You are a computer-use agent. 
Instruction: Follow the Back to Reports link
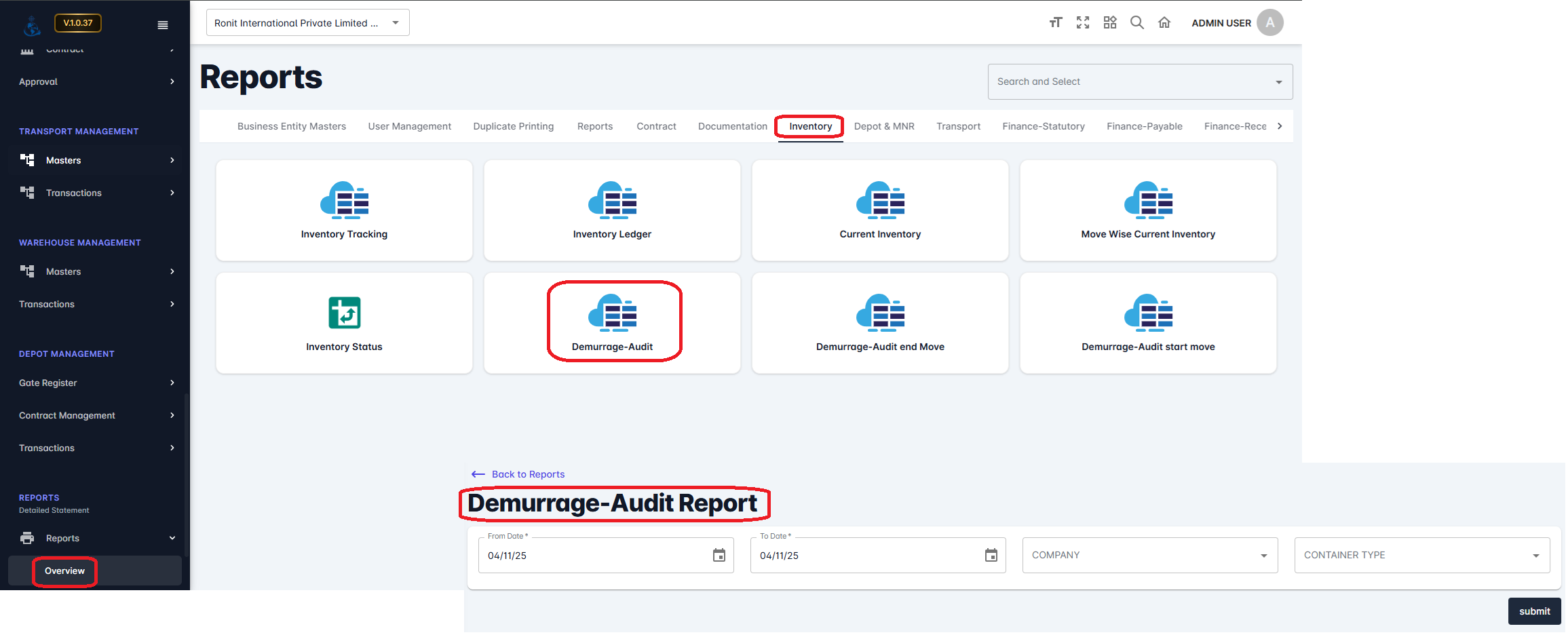pyautogui.click(x=527, y=474)
